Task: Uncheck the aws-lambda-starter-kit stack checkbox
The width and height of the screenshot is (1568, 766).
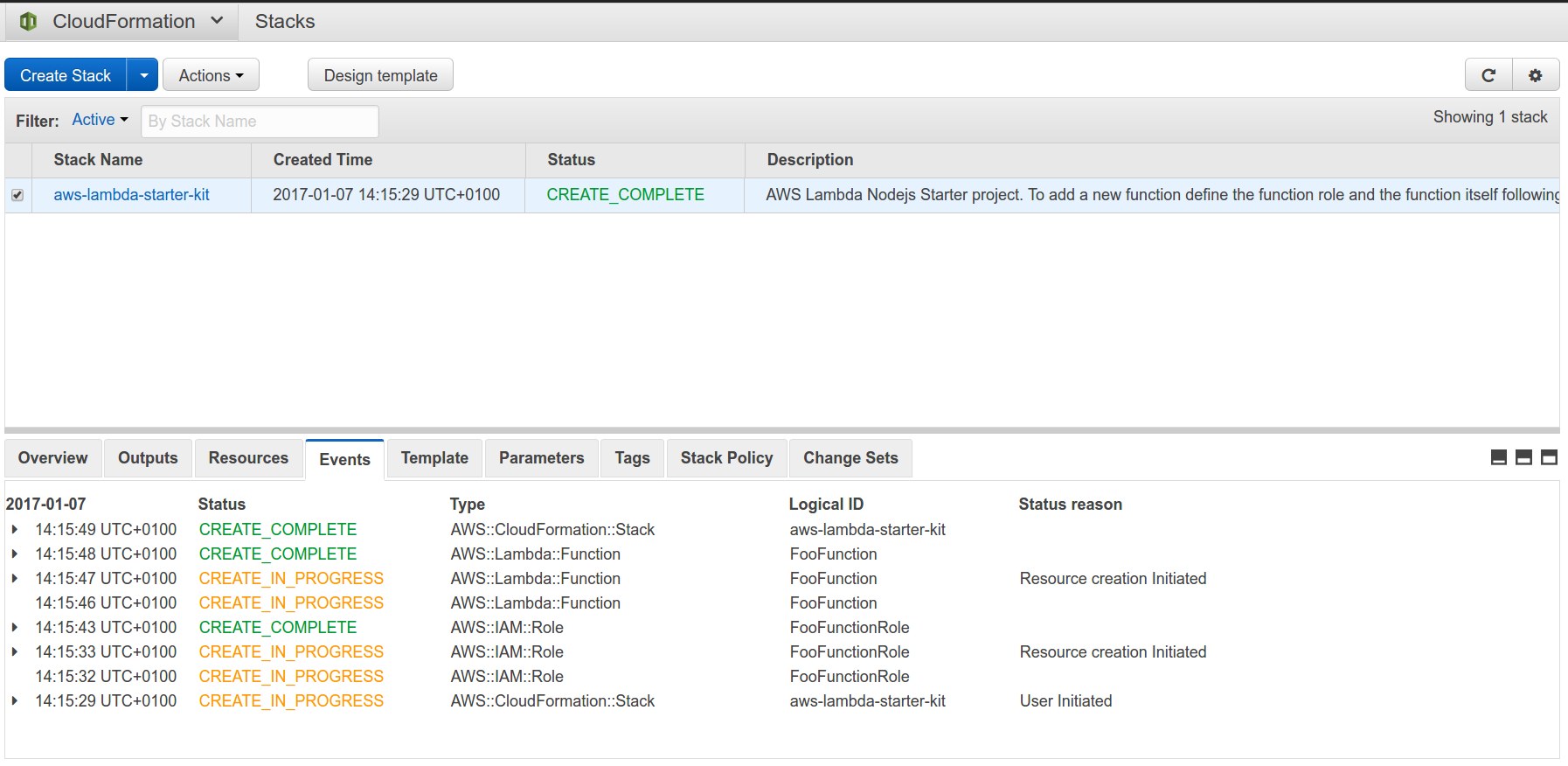Action: tap(17, 195)
